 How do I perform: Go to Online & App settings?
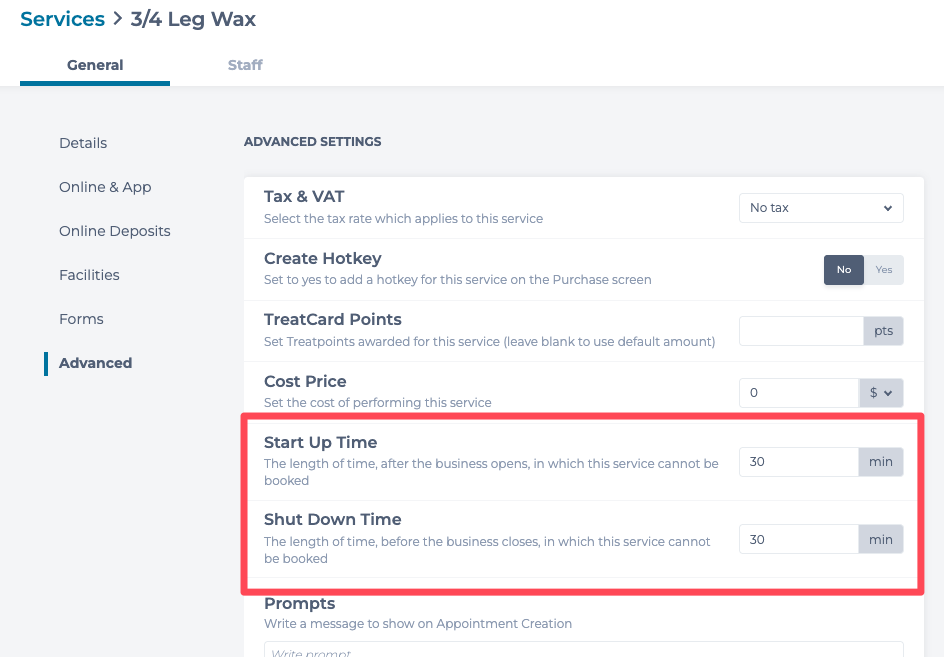(105, 187)
